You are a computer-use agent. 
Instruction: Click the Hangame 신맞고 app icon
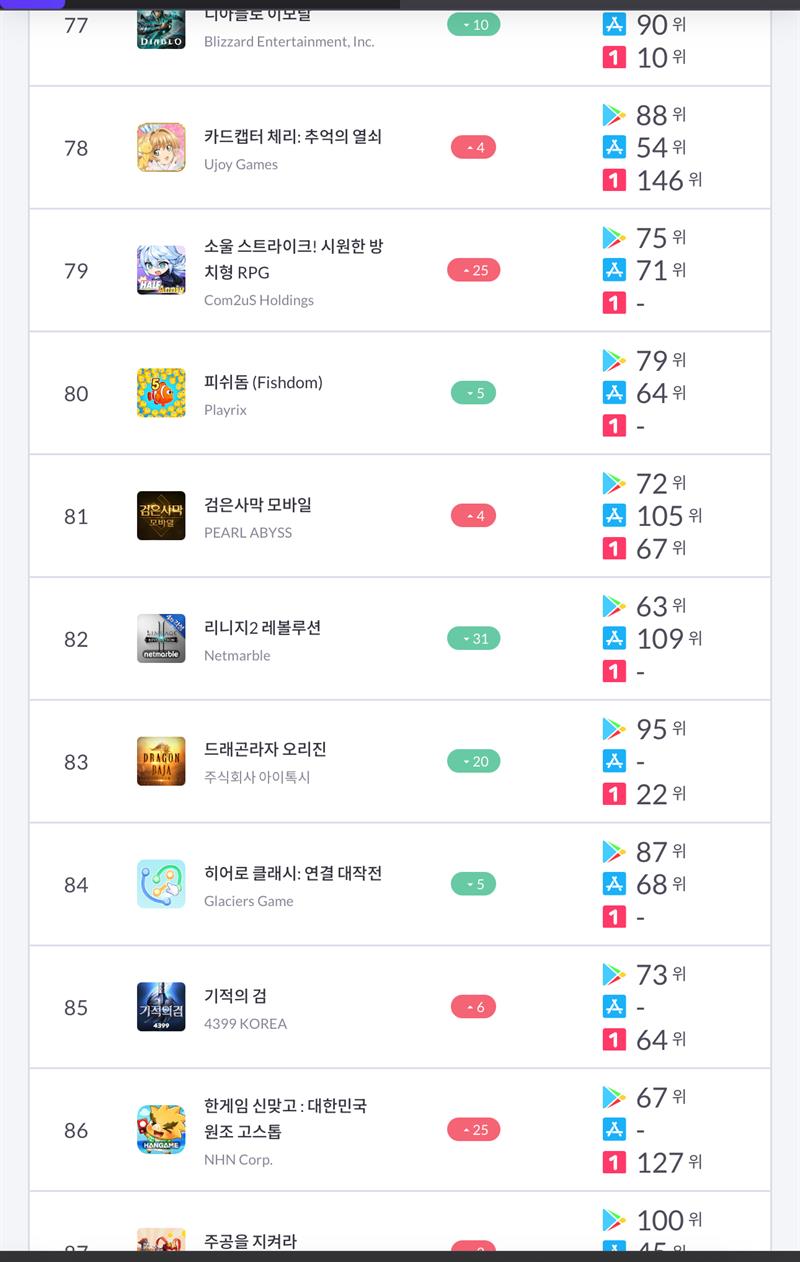click(x=161, y=1130)
